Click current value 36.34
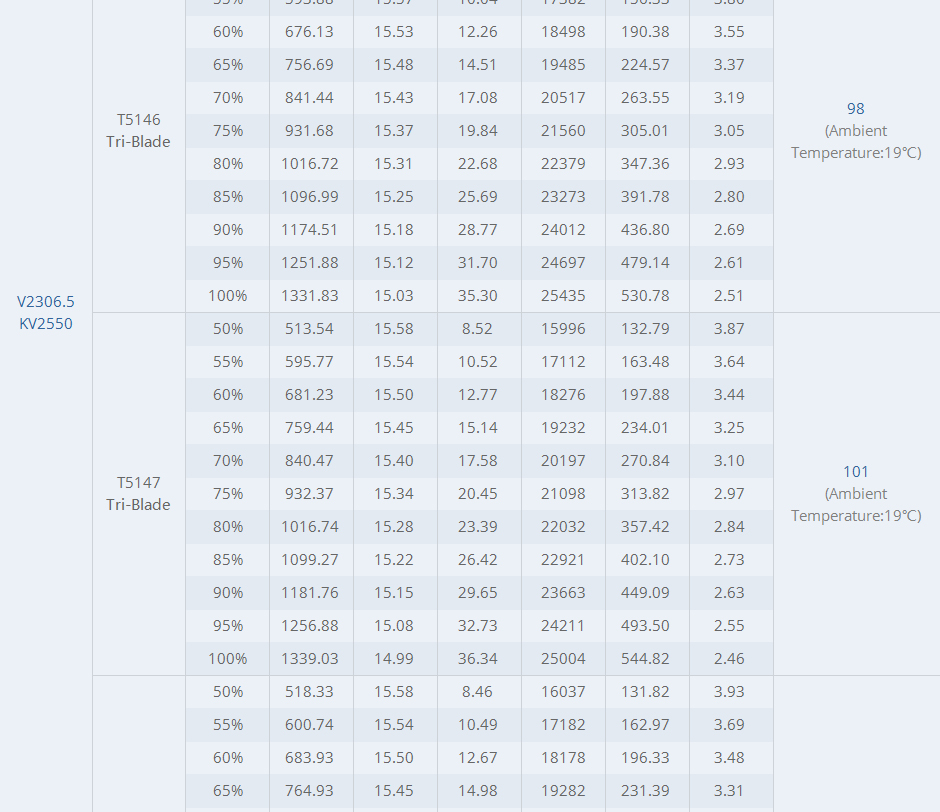Image resolution: width=940 pixels, height=812 pixels. click(x=478, y=658)
